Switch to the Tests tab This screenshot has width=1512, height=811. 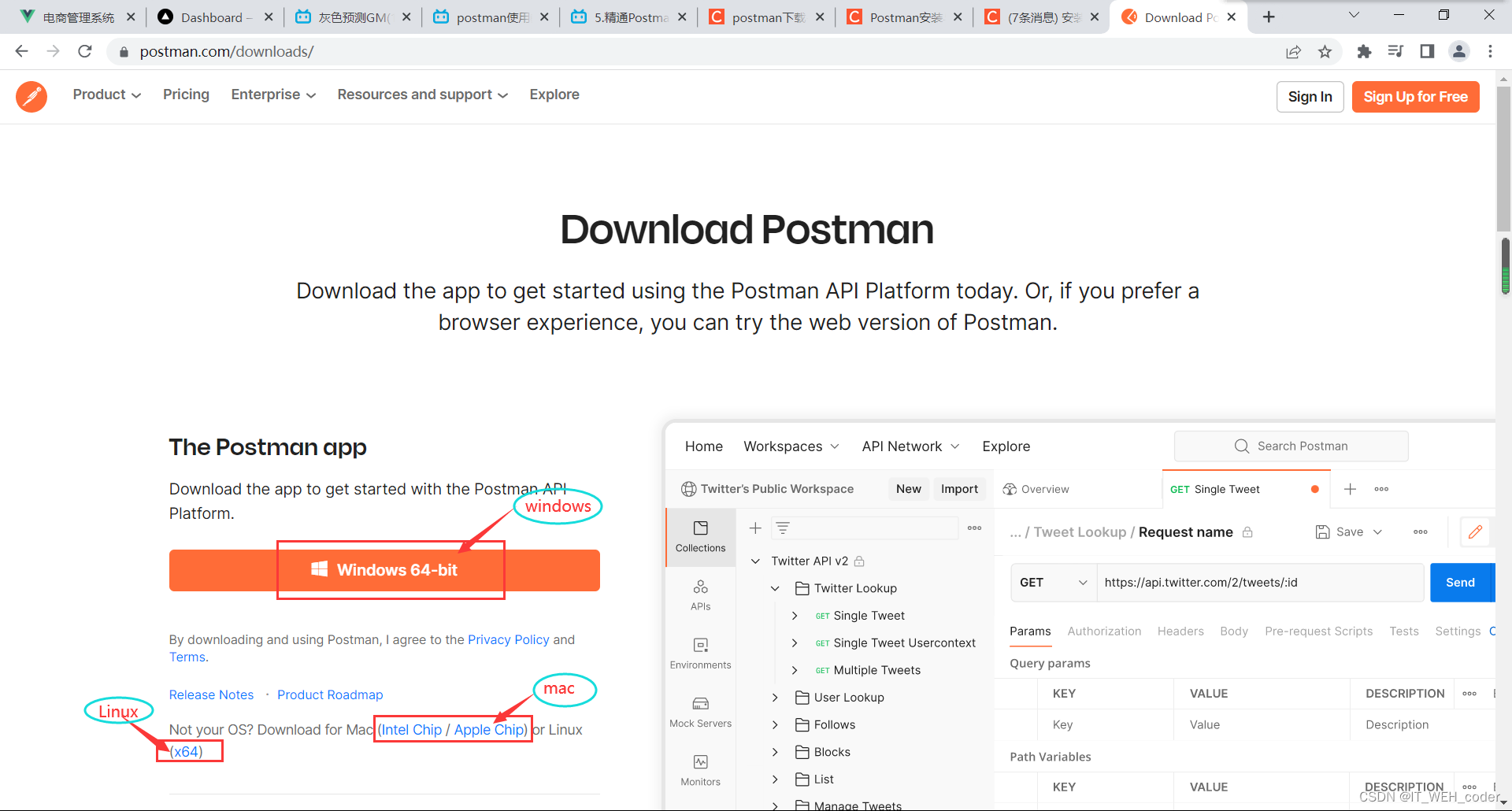tap(1404, 631)
